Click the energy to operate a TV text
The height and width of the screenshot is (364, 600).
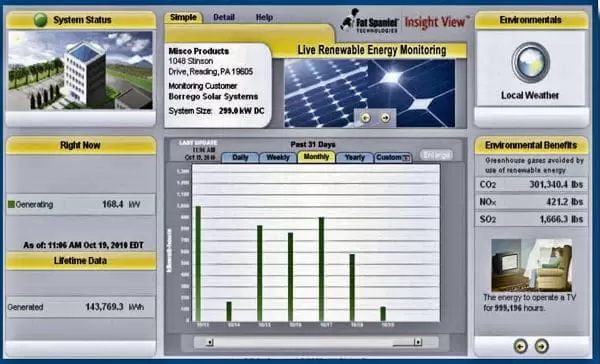[x=530, y=303]
